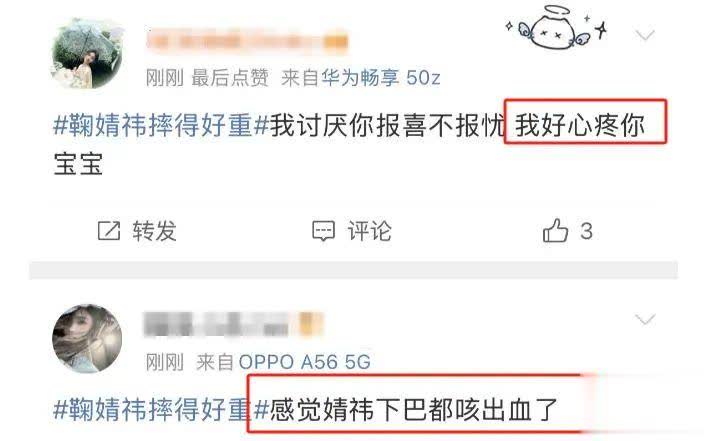Image resolution: width=709 pixels, height=441 pixels.
Task: Open the first poster's umbrella avatar
Action: pos(87,53)
